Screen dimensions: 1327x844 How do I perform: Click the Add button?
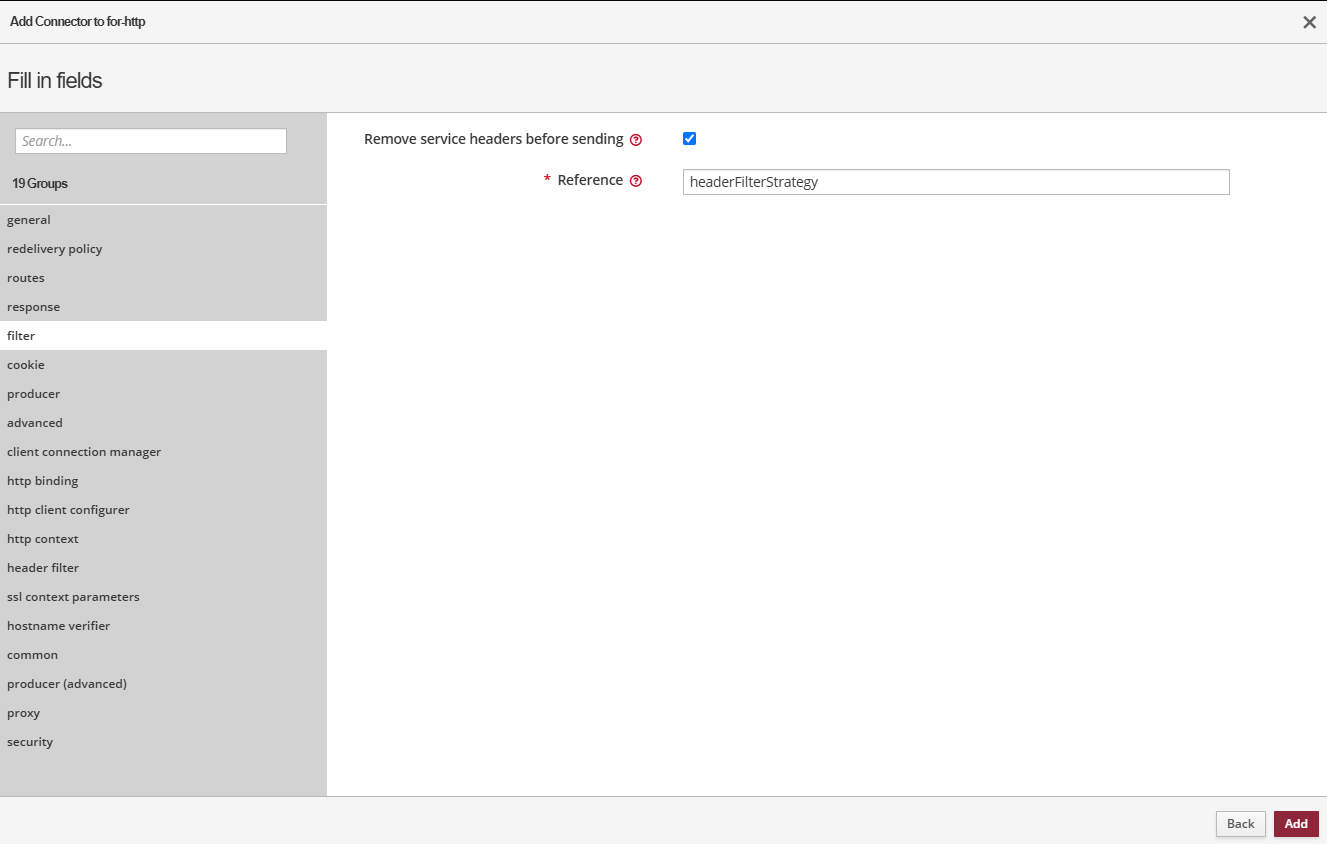click(1295, 824)
